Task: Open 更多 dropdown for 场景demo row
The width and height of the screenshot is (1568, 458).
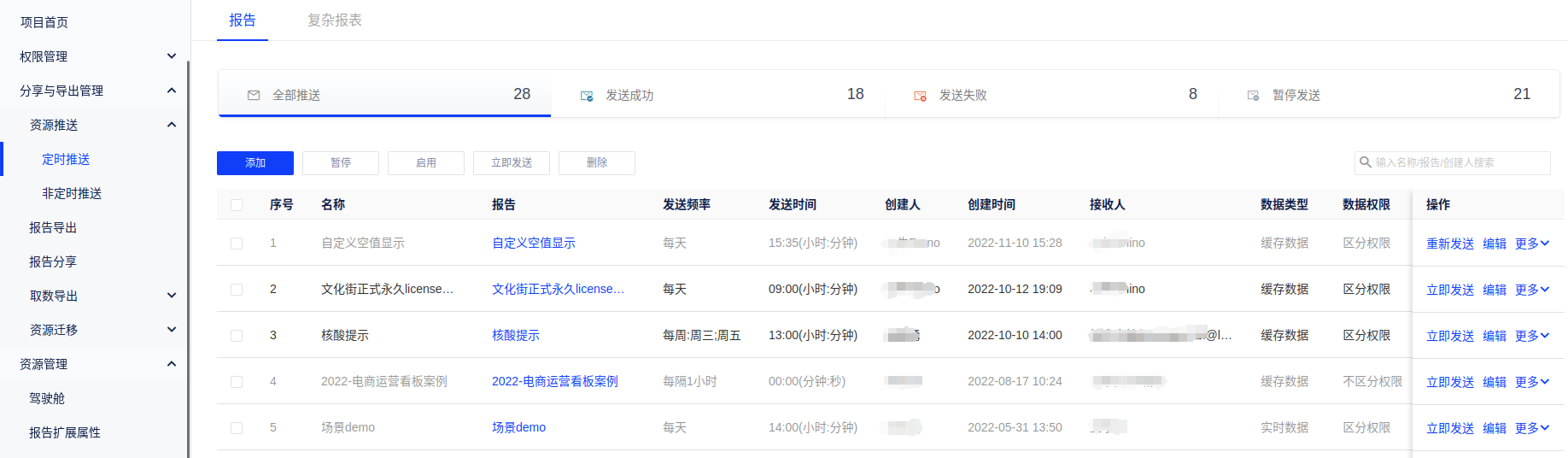Action: (1531, 428)
